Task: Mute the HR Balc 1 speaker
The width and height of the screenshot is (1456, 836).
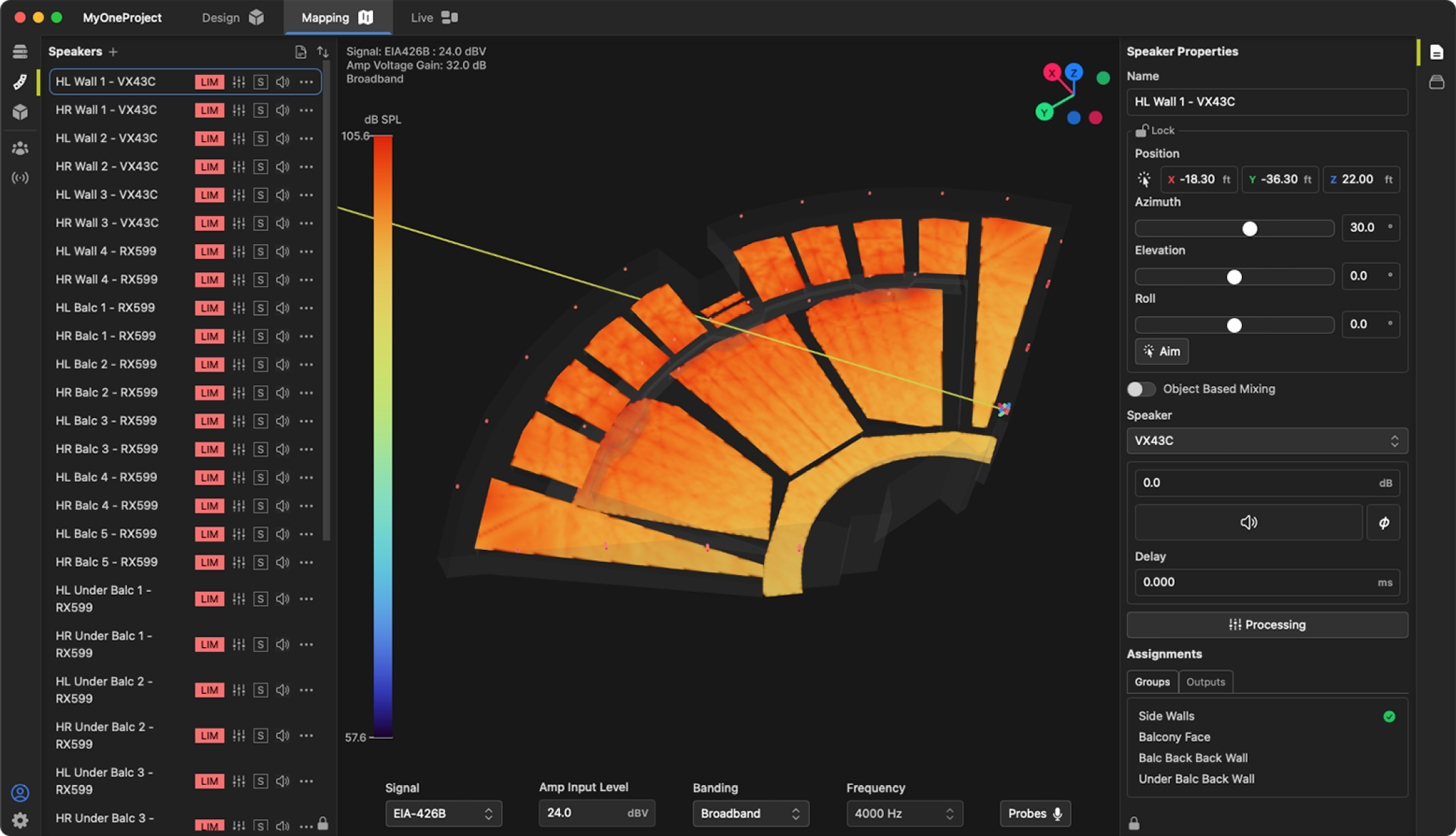Action: [283, 336]
